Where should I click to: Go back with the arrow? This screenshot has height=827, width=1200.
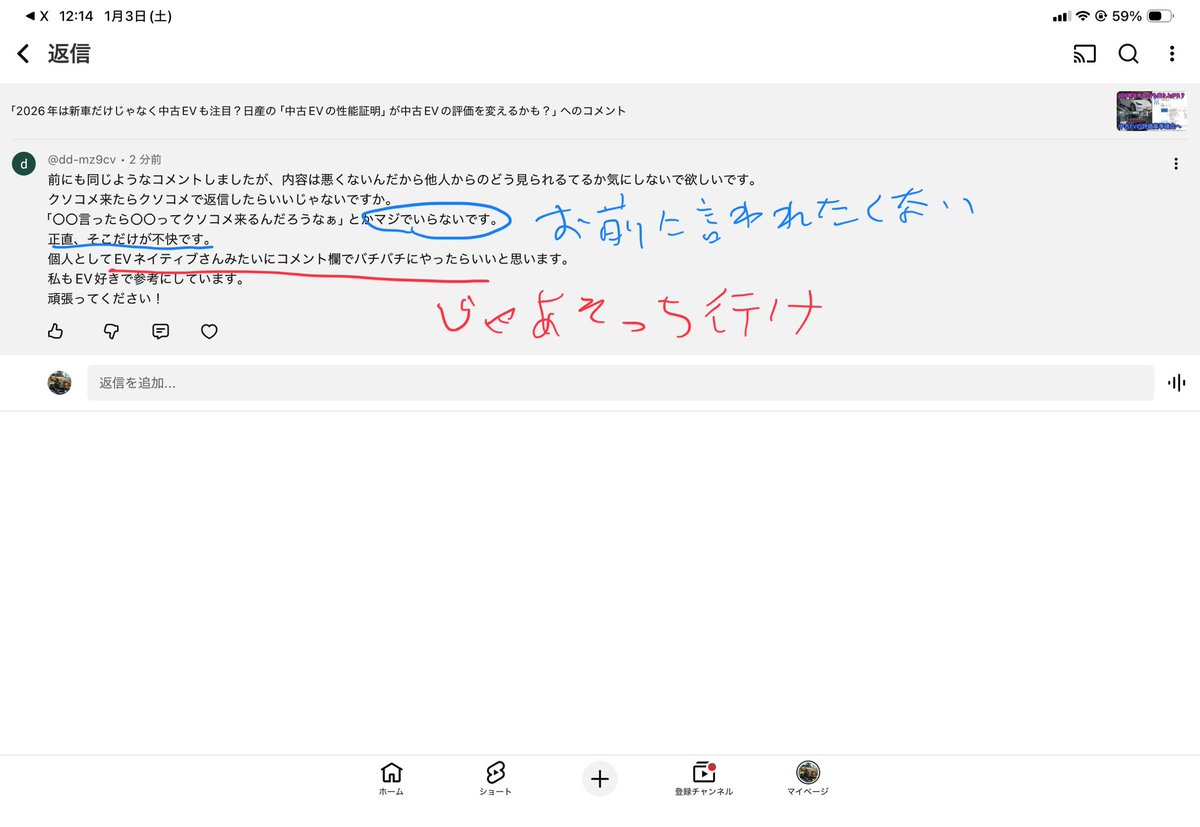pyautogui.click(x=22, y=55)
